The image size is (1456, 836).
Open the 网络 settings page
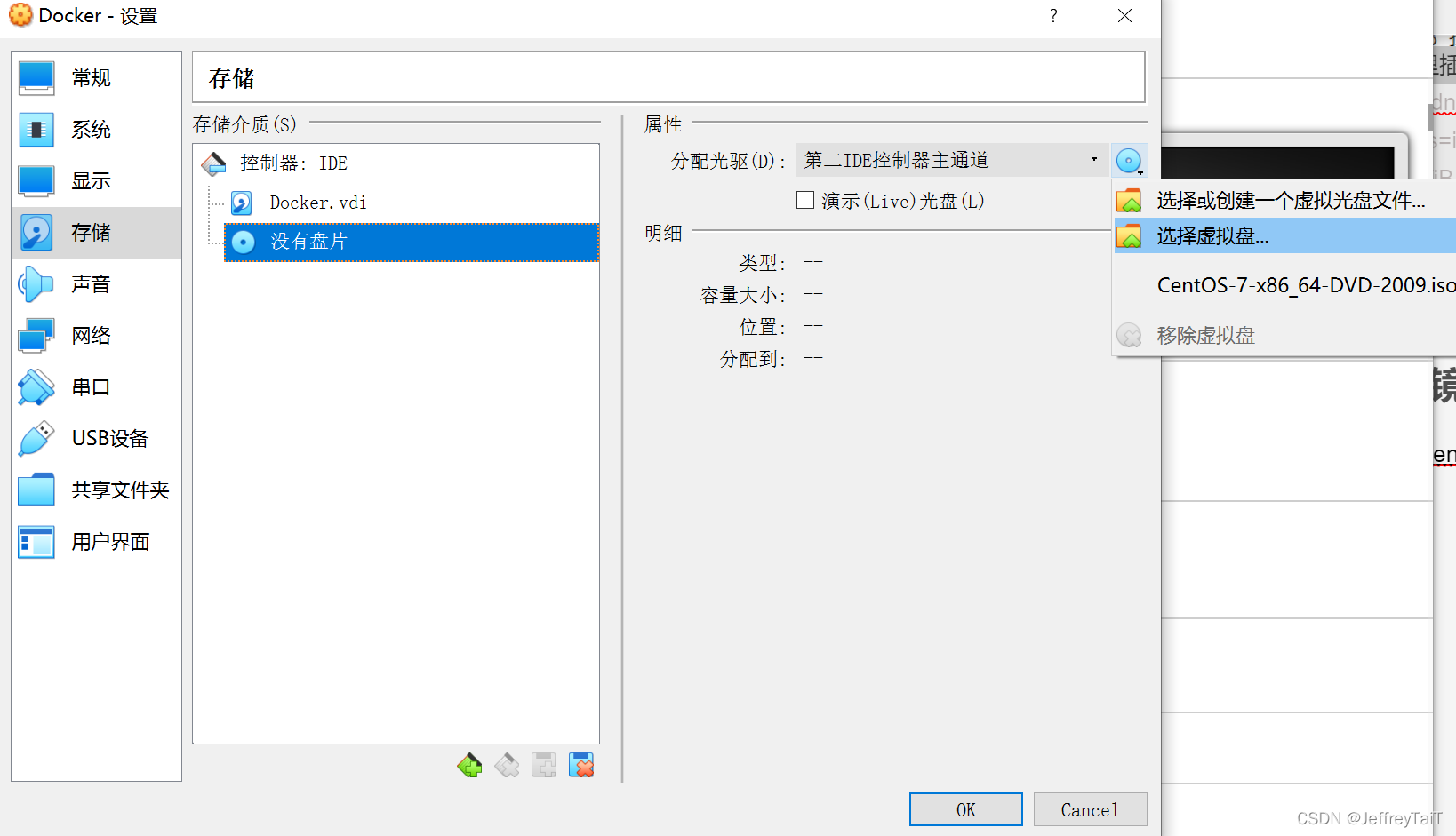pos(97,336)
